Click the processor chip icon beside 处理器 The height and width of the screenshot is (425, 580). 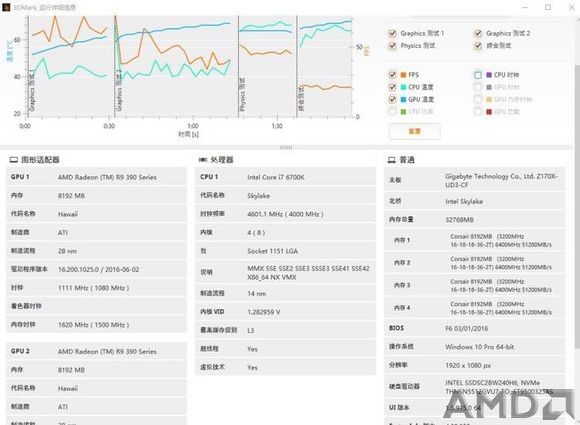pos(203,160)
